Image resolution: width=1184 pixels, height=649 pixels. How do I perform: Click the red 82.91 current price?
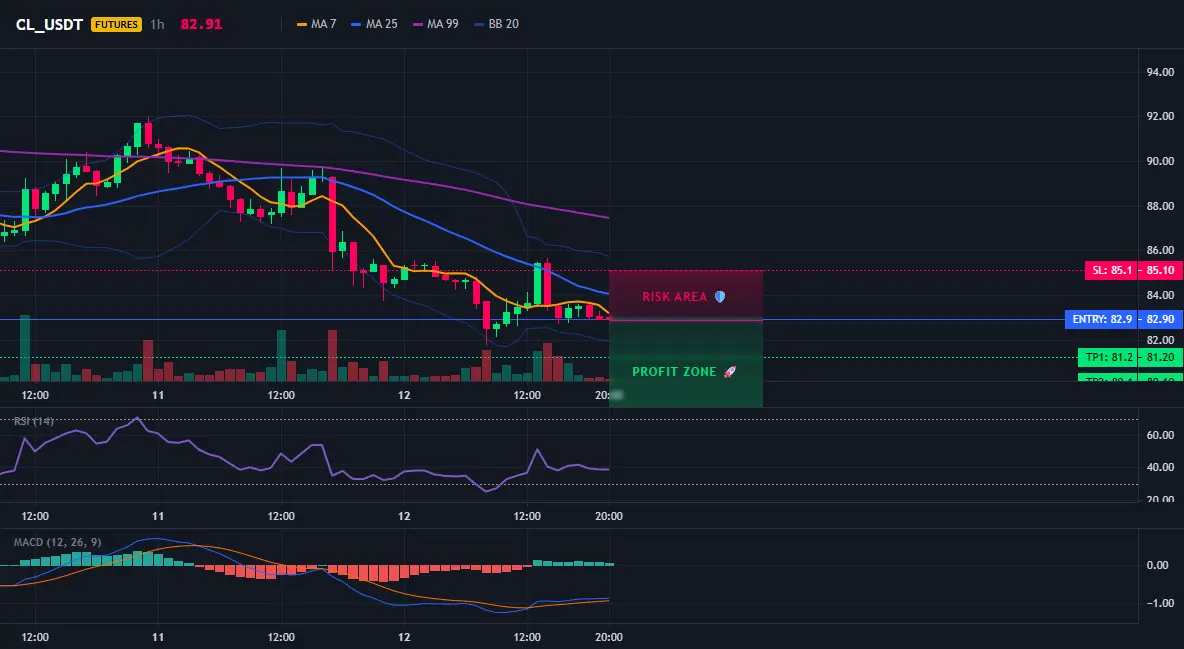tap(201, 24)
